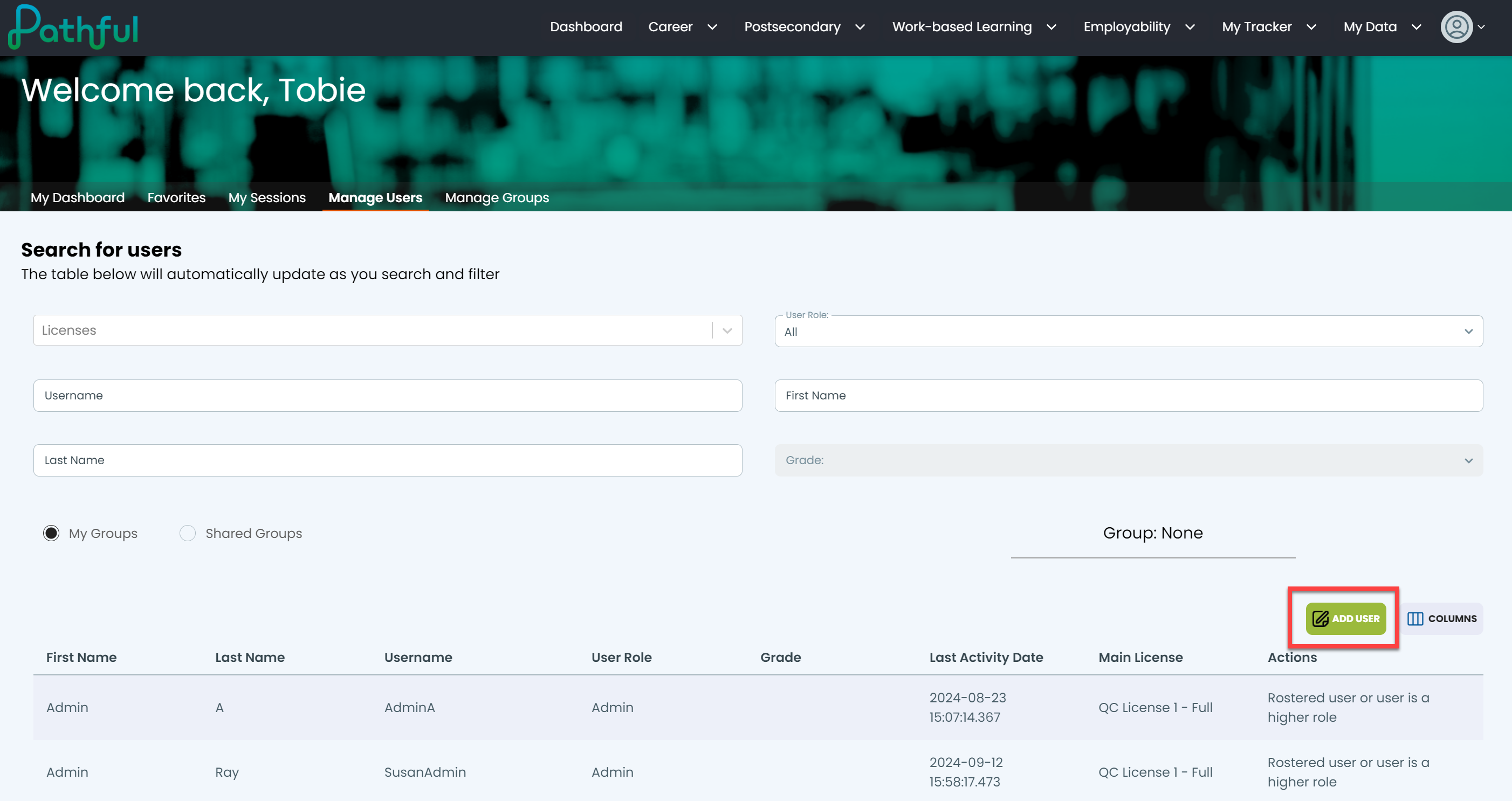
Task: Sort by the User Role column header
Action: (622, 657)
